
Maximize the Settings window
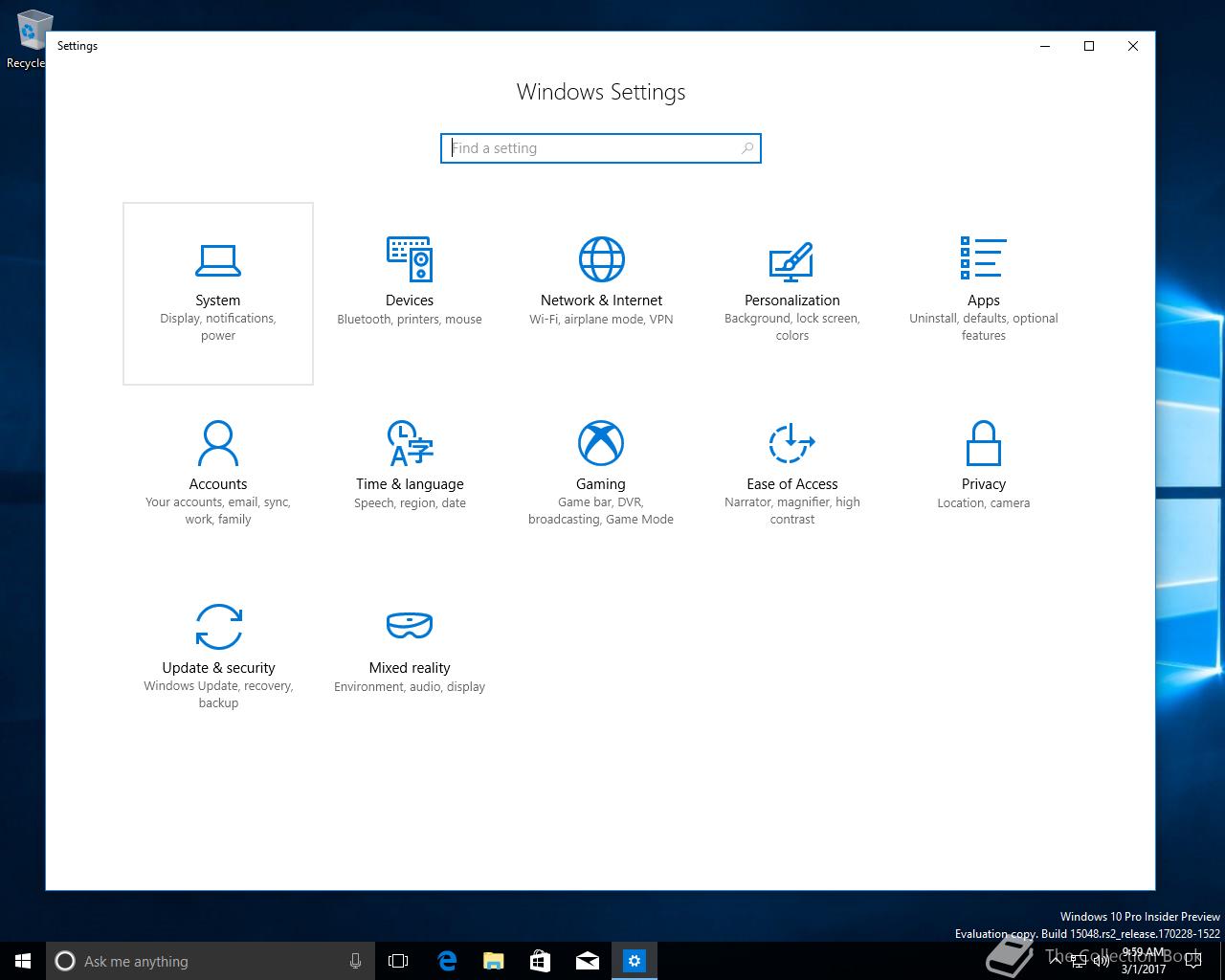1089,46
